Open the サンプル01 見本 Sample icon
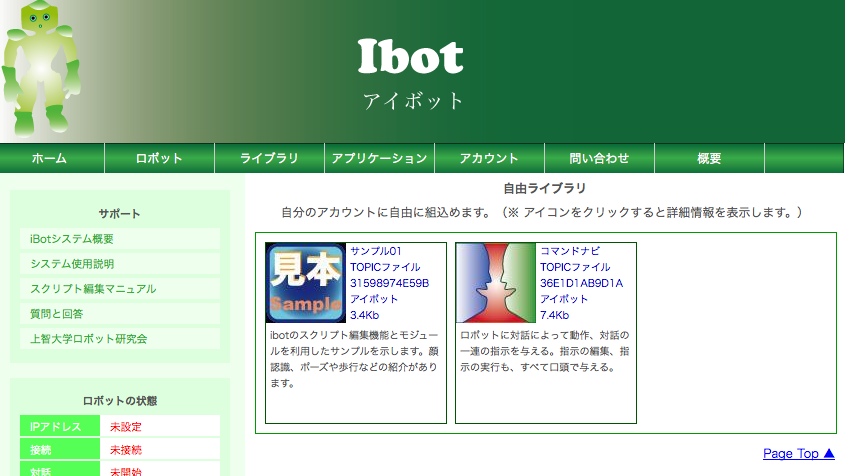The width and height of the screenshot is (851, 476). (x=306, y=283)
